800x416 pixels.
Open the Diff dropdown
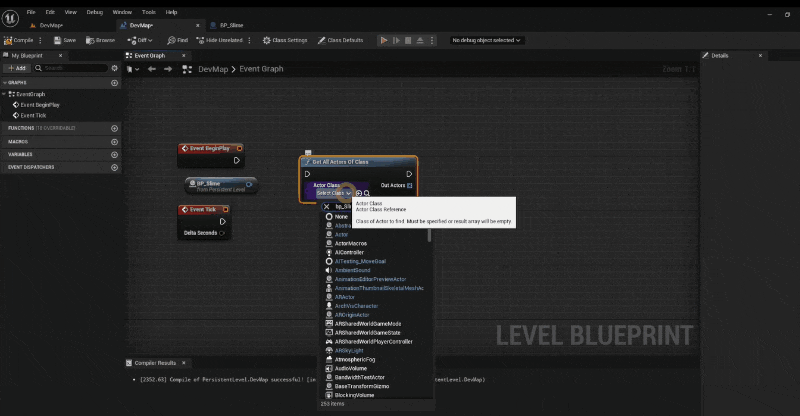coord(140,40)
